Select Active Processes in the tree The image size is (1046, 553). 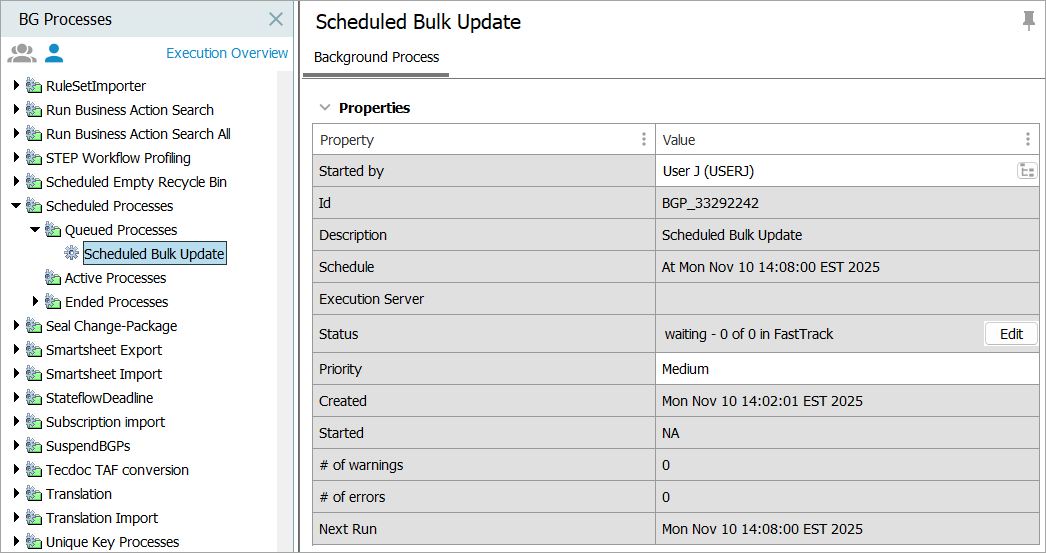(115, 278)
